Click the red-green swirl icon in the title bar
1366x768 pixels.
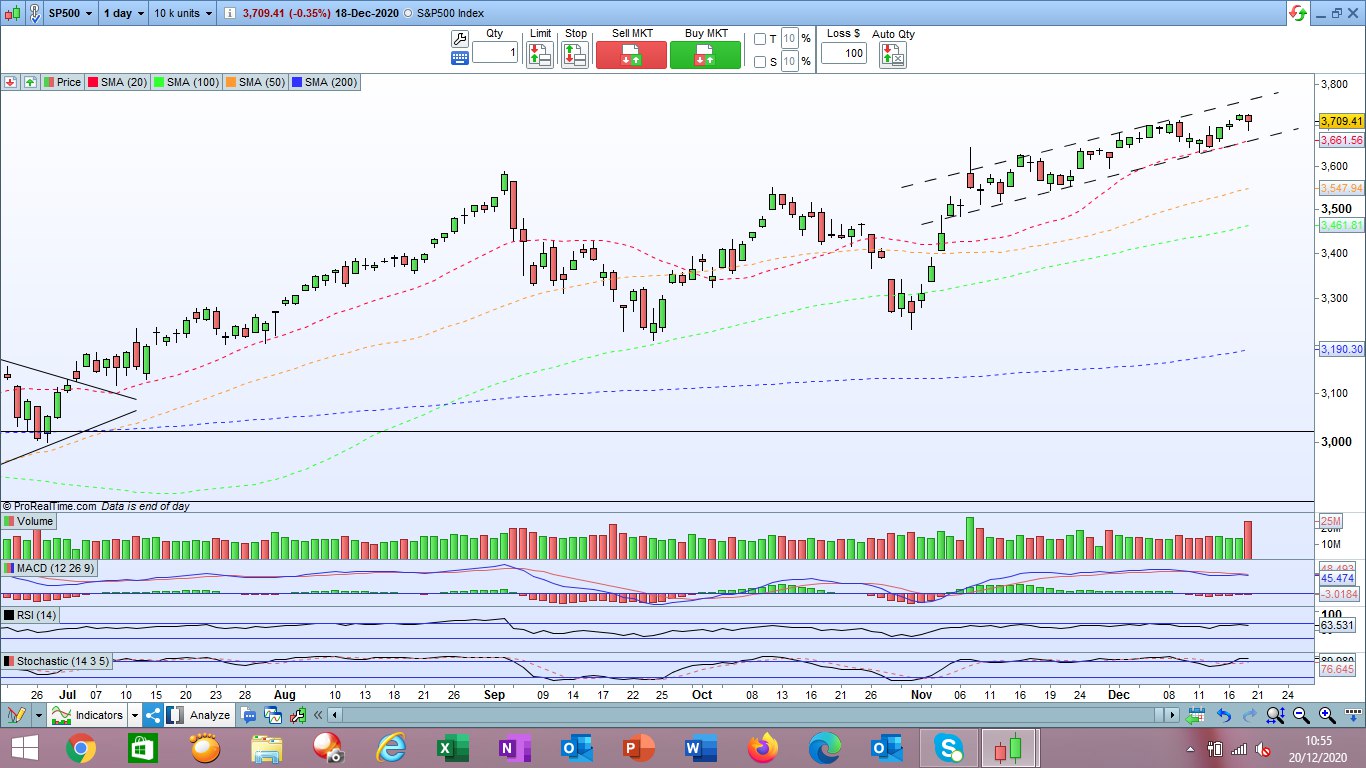1298,14
